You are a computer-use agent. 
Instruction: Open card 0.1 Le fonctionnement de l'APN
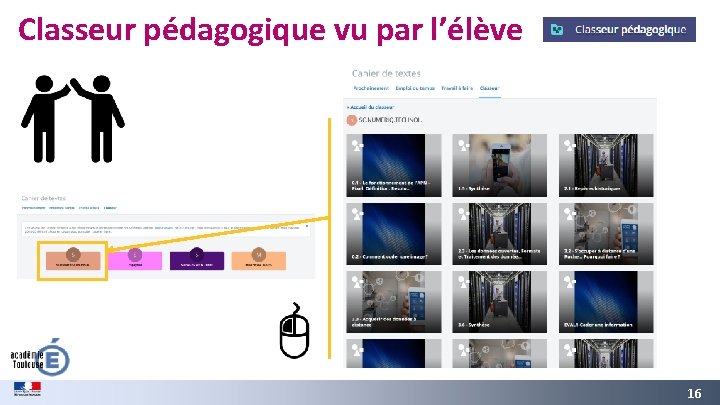[394, 165]
